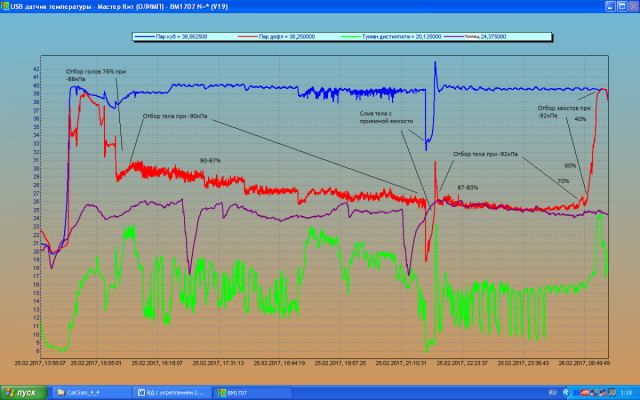Click the system clock in the tray

tap(626, 393)
